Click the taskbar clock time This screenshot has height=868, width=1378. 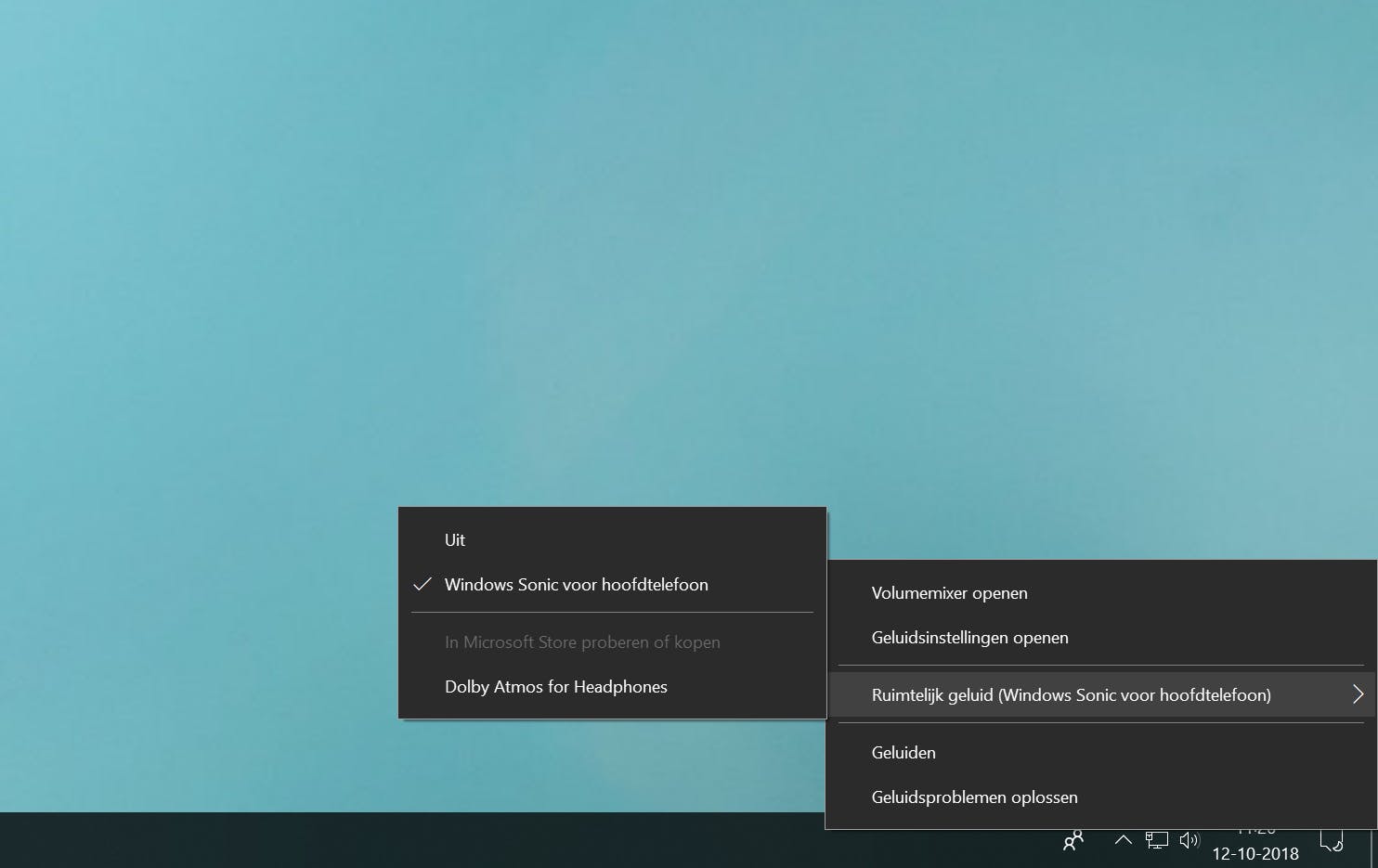(x=1255, y=831)
